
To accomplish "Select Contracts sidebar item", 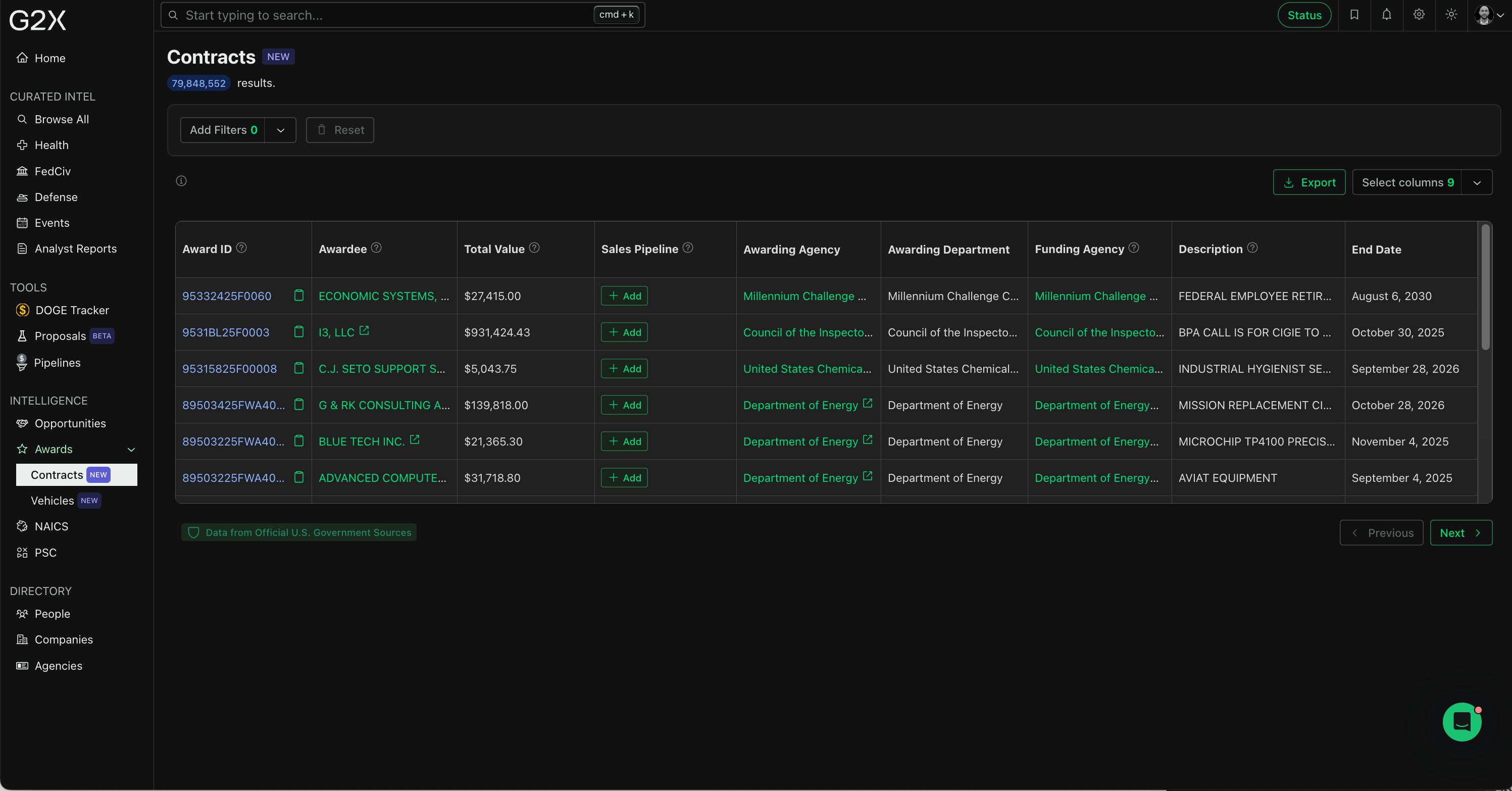I will click(x=76, y=474).
